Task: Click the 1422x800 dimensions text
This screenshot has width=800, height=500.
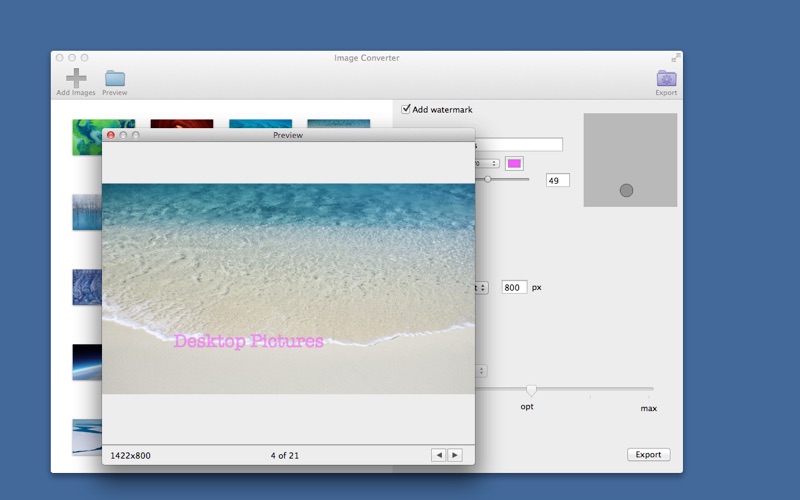Action: pos(131,456)
